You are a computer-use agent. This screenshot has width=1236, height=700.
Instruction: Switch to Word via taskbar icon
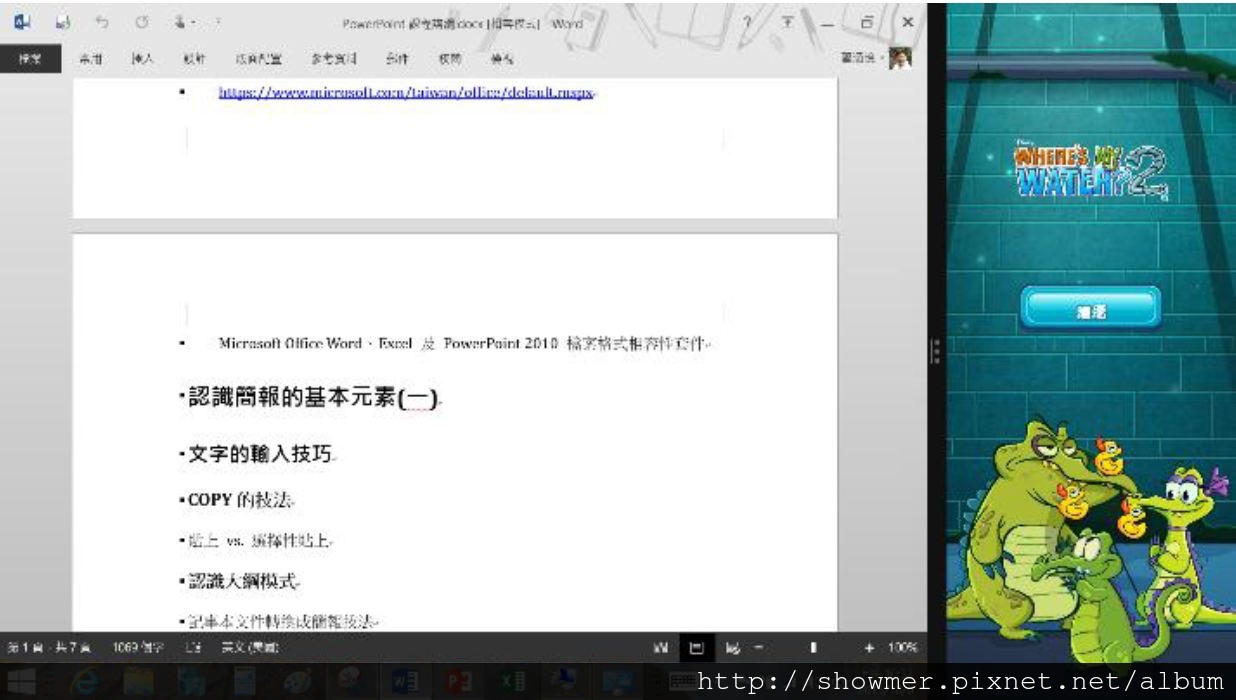pos(405,682)
